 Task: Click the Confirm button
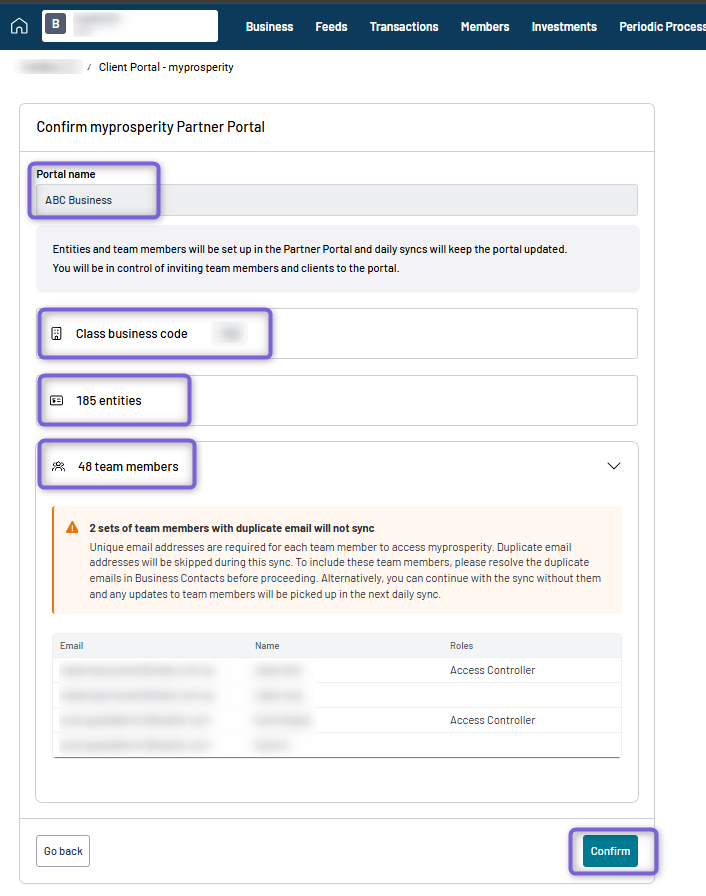click(x=610, y=851)
